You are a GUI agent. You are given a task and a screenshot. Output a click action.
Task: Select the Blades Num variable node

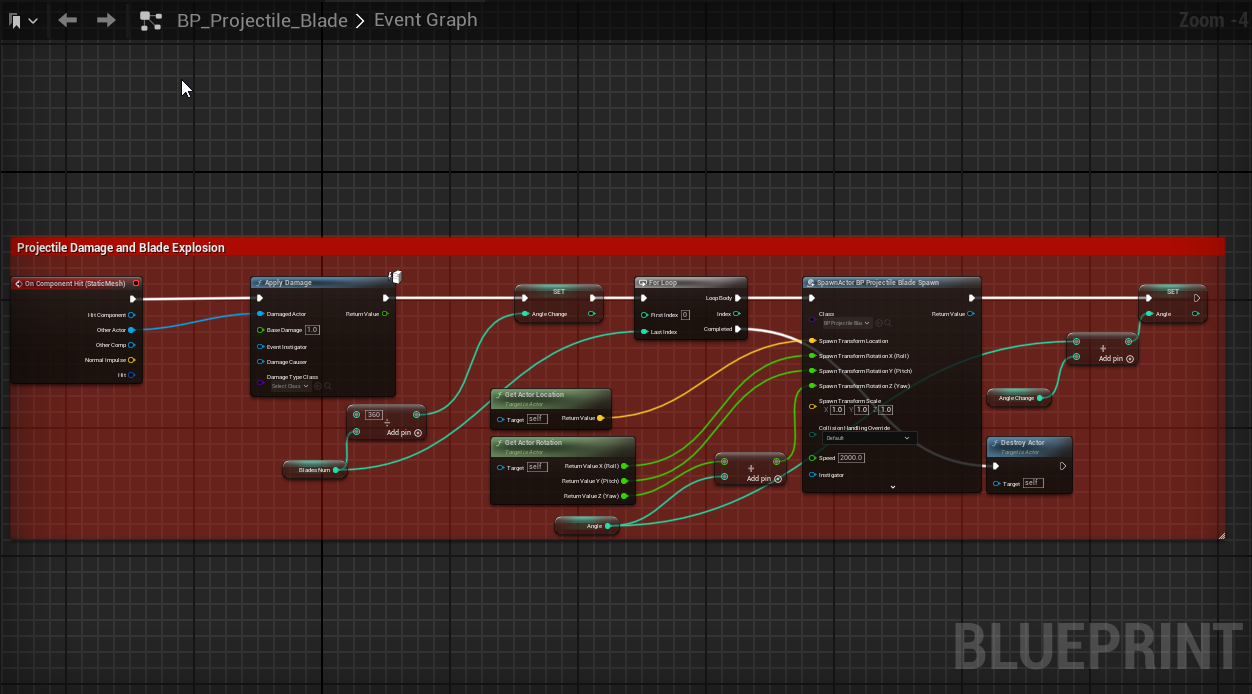(315, 469)
